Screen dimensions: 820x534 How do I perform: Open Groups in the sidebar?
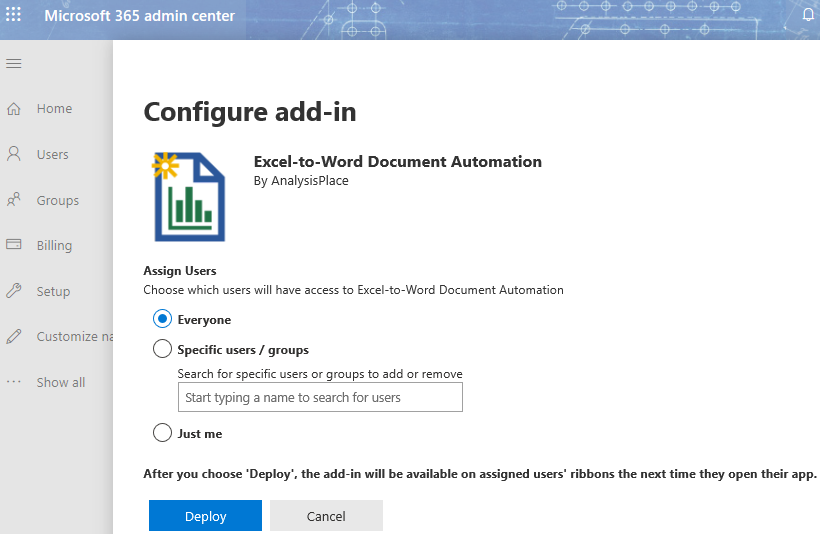(56, 200)
